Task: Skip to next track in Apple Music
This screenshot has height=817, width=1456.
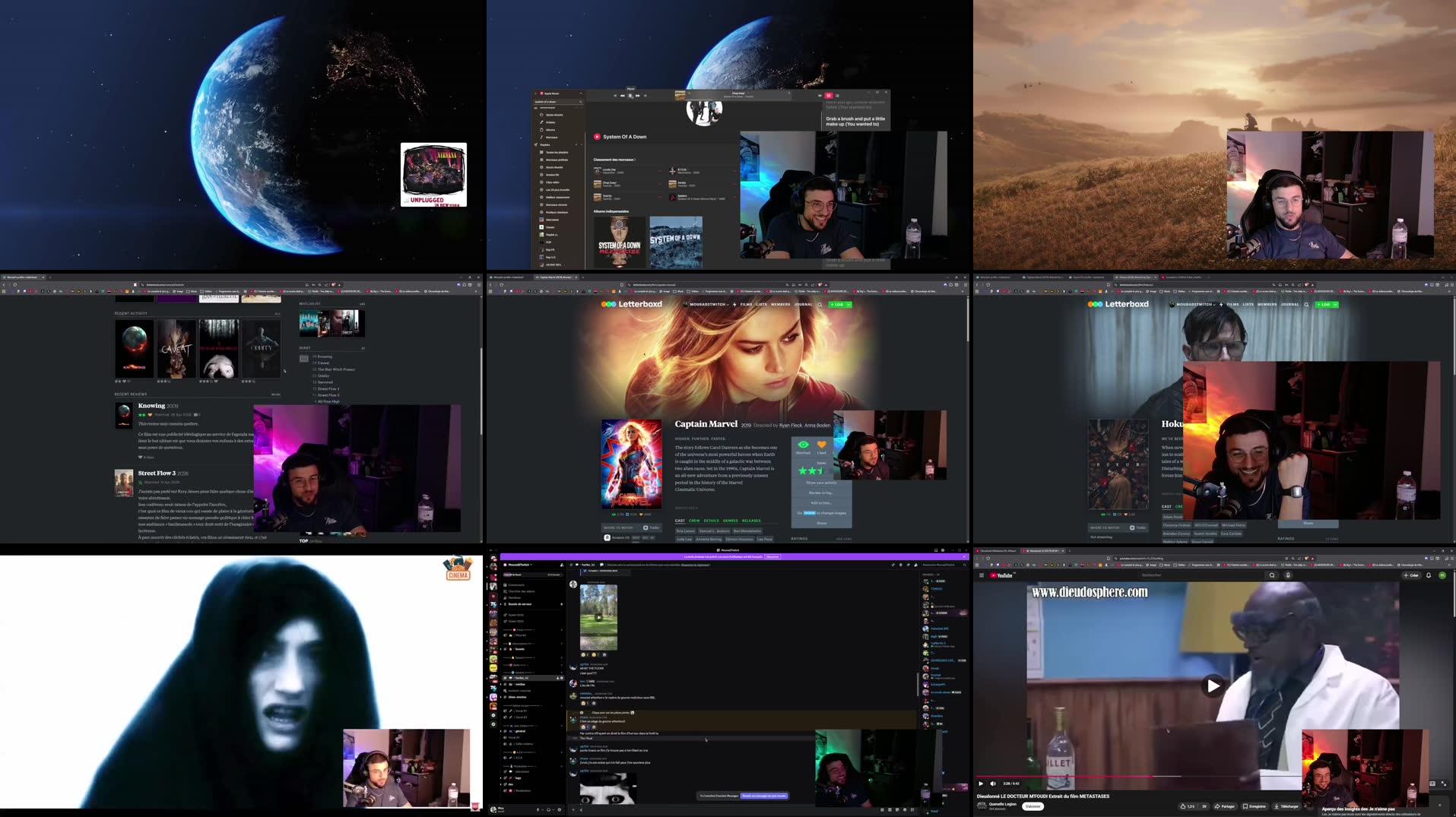Action: 637,95
